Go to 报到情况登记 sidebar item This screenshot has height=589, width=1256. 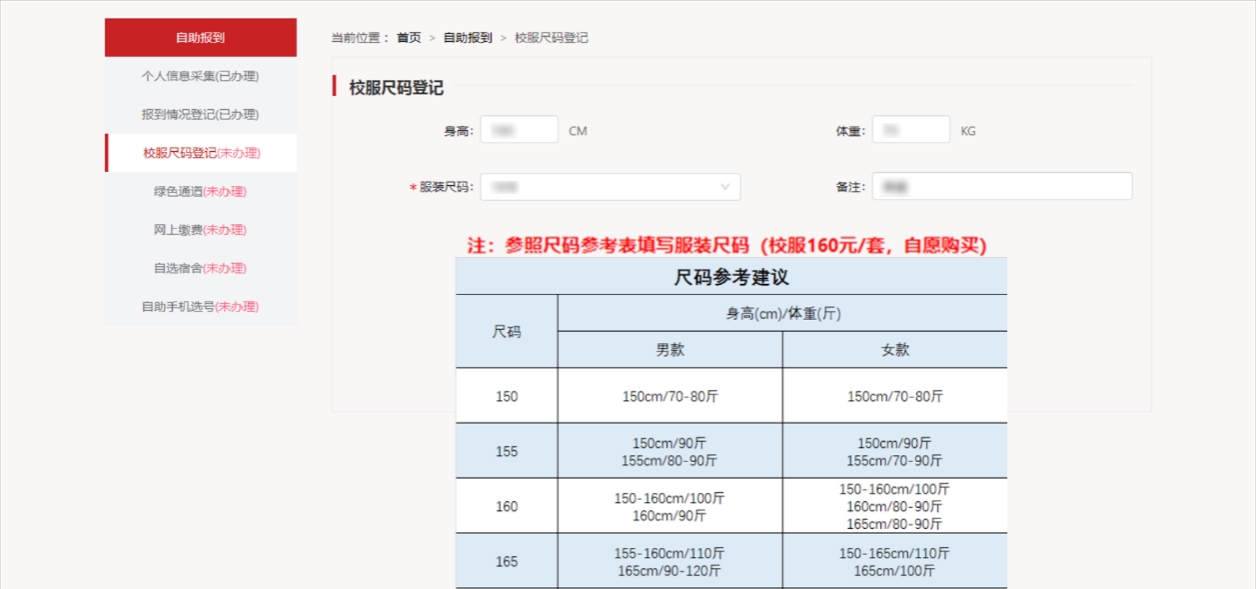click(x=200, y=115)
